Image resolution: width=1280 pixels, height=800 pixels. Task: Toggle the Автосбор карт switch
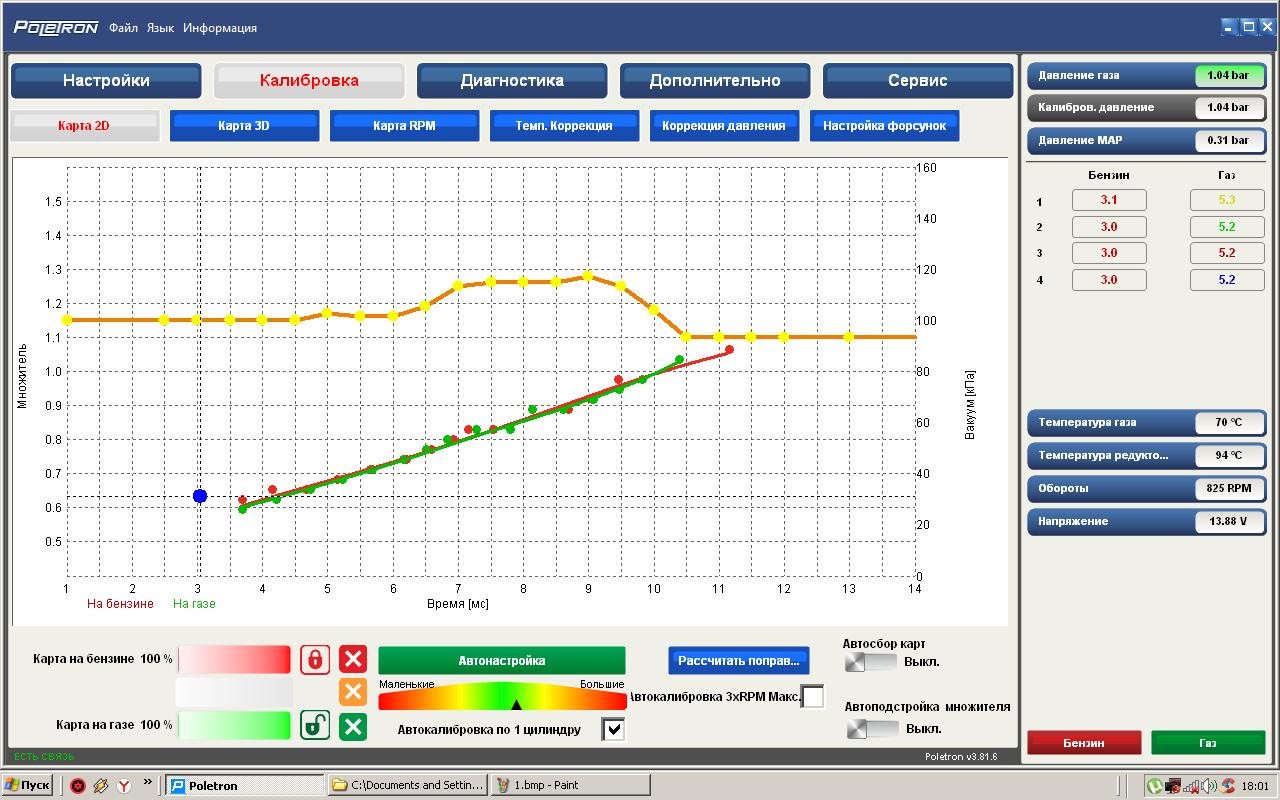coord(870,662)
